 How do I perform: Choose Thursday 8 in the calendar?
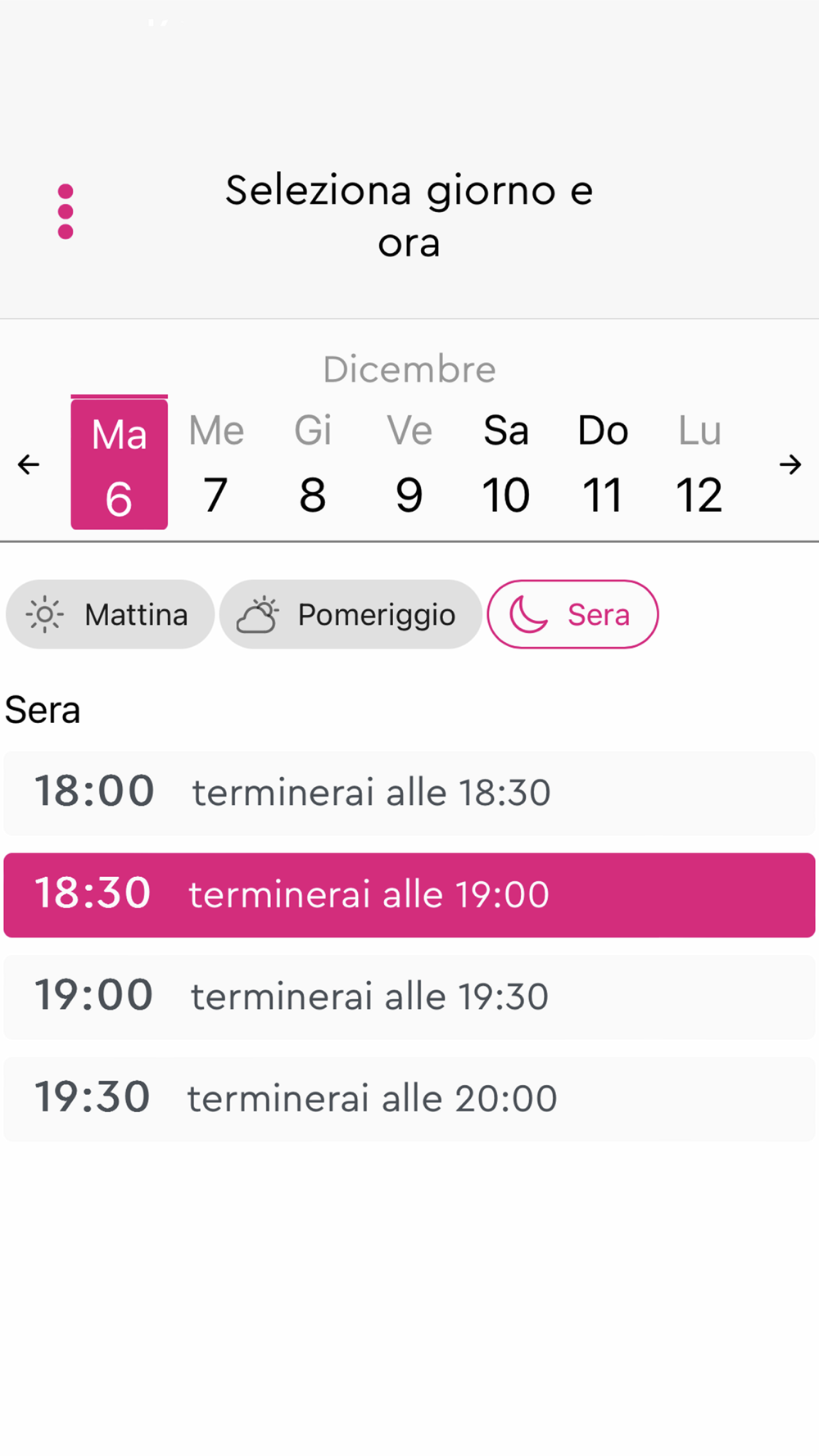coord(313,463)
